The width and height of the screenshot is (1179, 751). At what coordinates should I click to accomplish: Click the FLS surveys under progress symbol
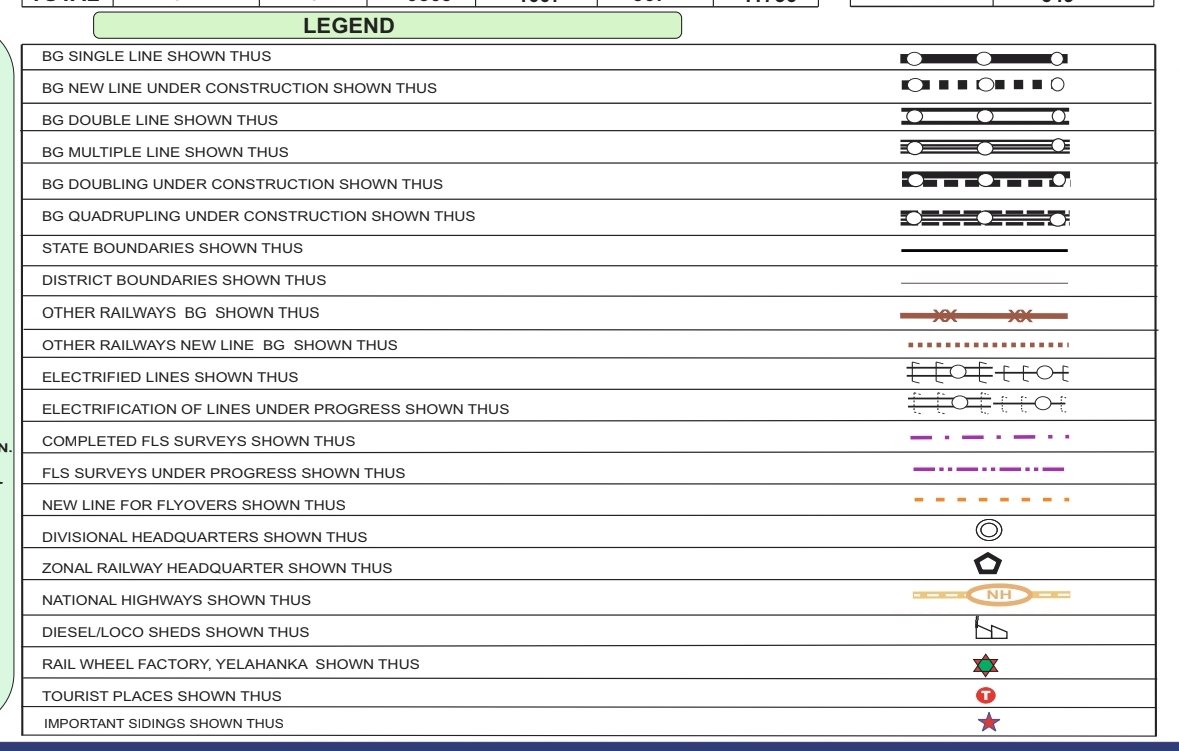point(989,469)
